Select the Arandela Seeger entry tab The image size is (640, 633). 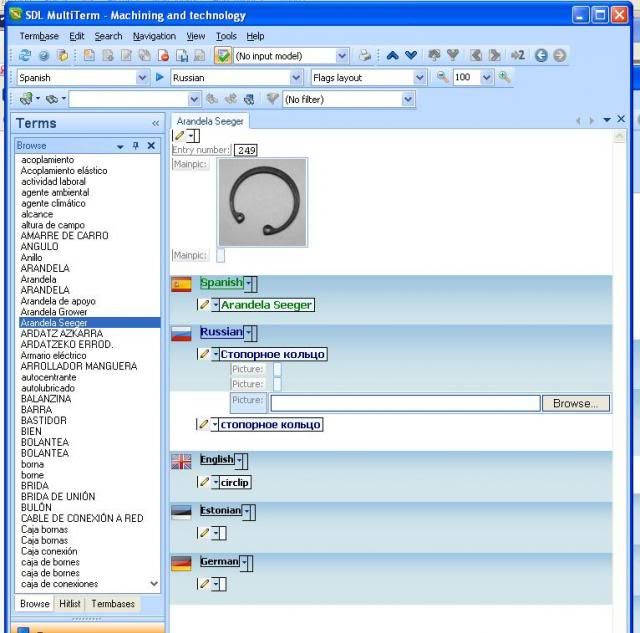tap(210, 121)
